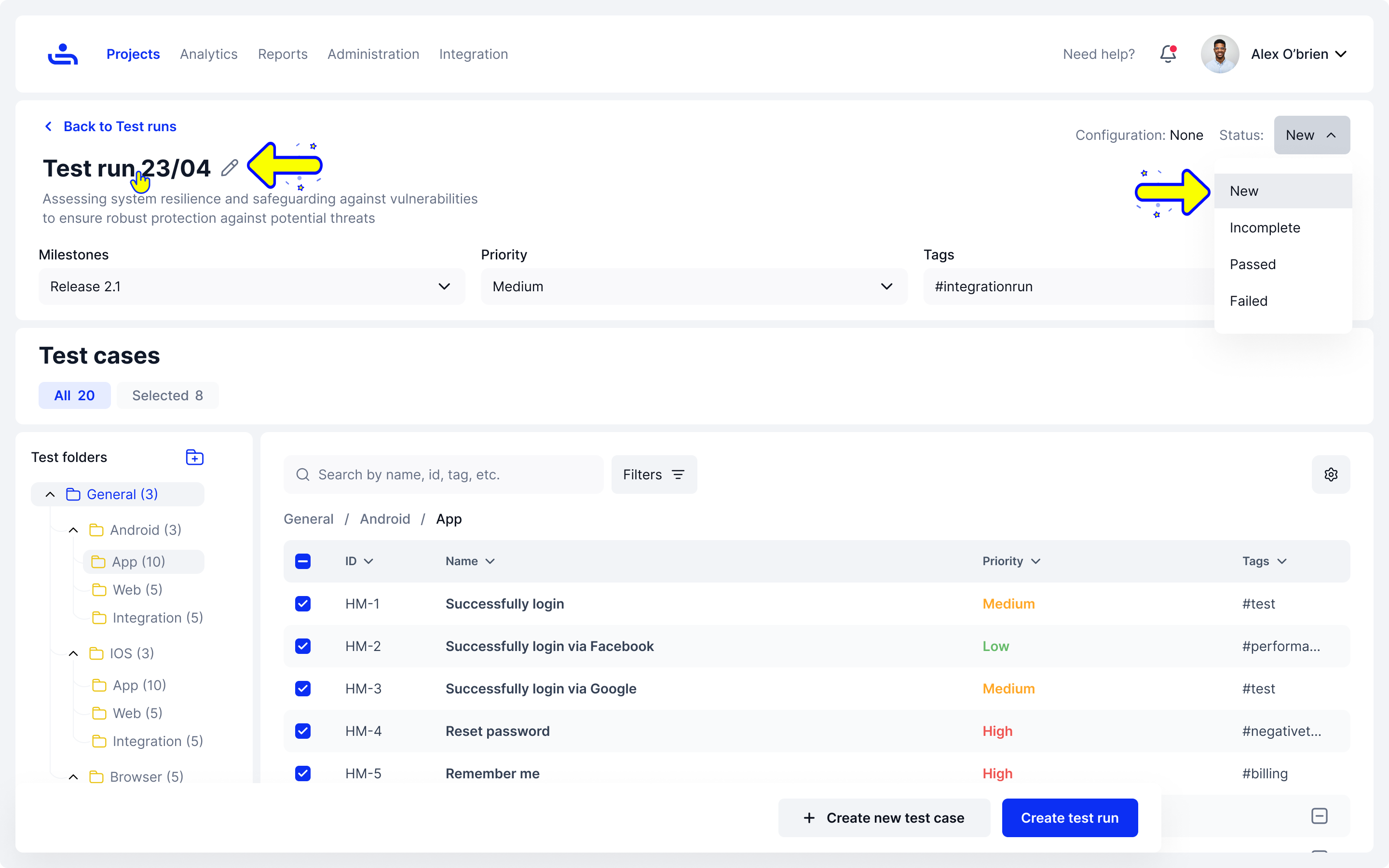Click Alex O'brien profile avatar
1389x868 pixels.
(1219, 54)
